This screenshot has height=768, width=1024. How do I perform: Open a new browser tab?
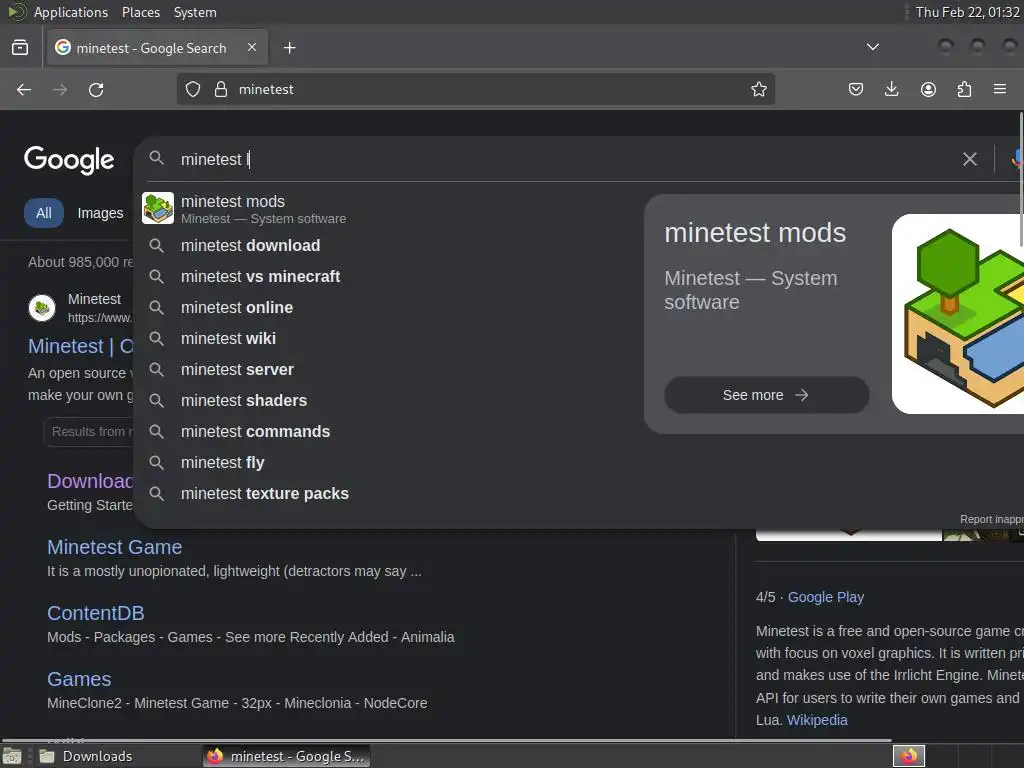point(289,48)
